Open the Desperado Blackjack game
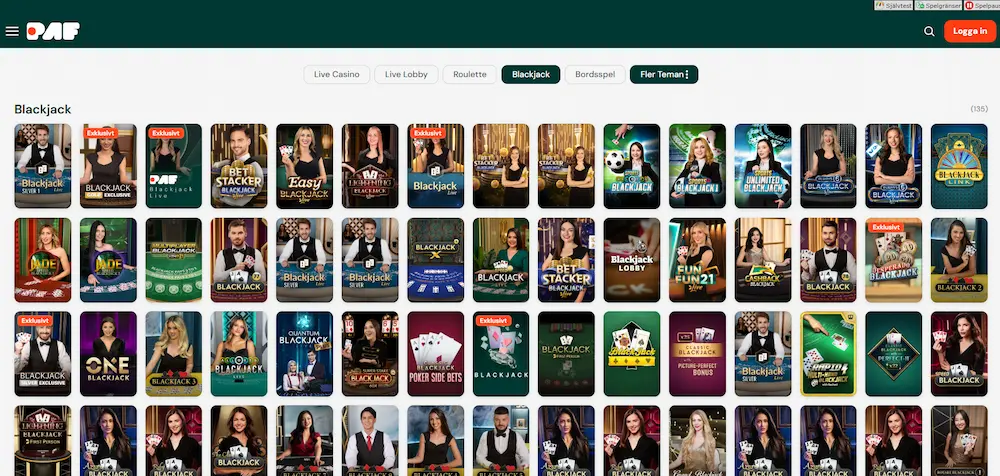Screen dimensions: 1000x476 click(x=893, y=260)
